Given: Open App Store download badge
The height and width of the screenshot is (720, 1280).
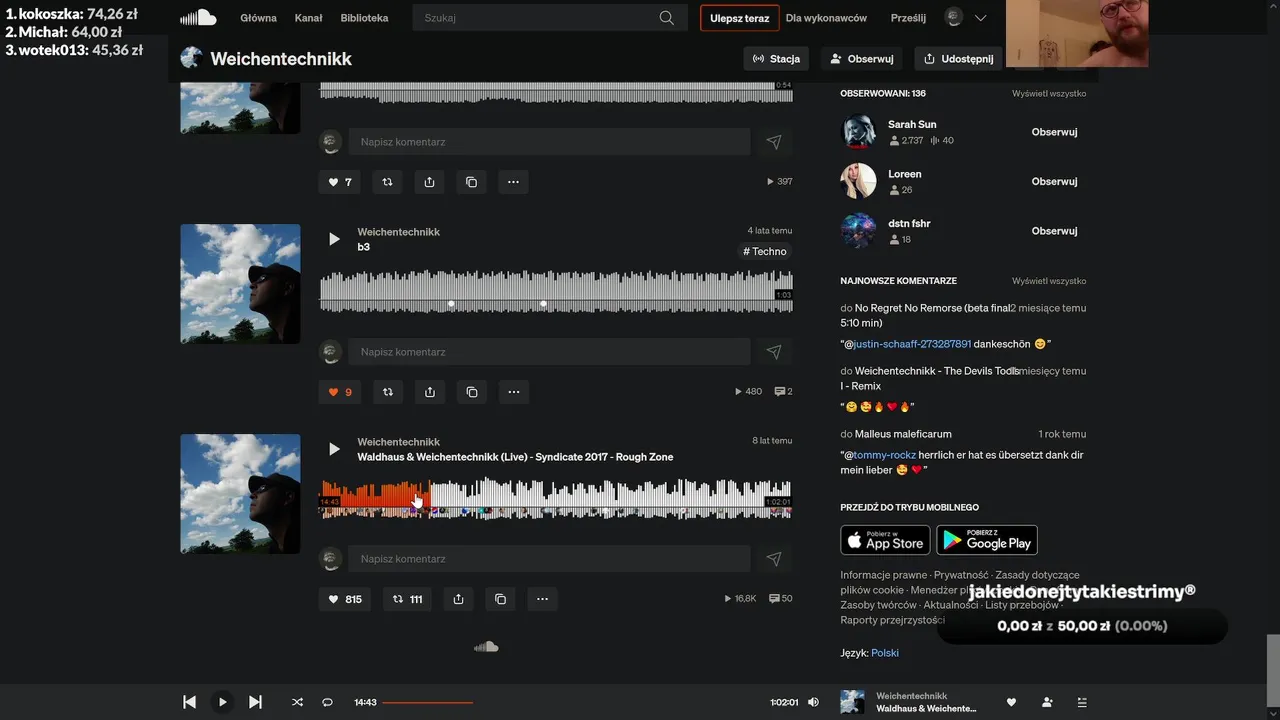Looking at the screenshot, I should click(x=885, y=540).
